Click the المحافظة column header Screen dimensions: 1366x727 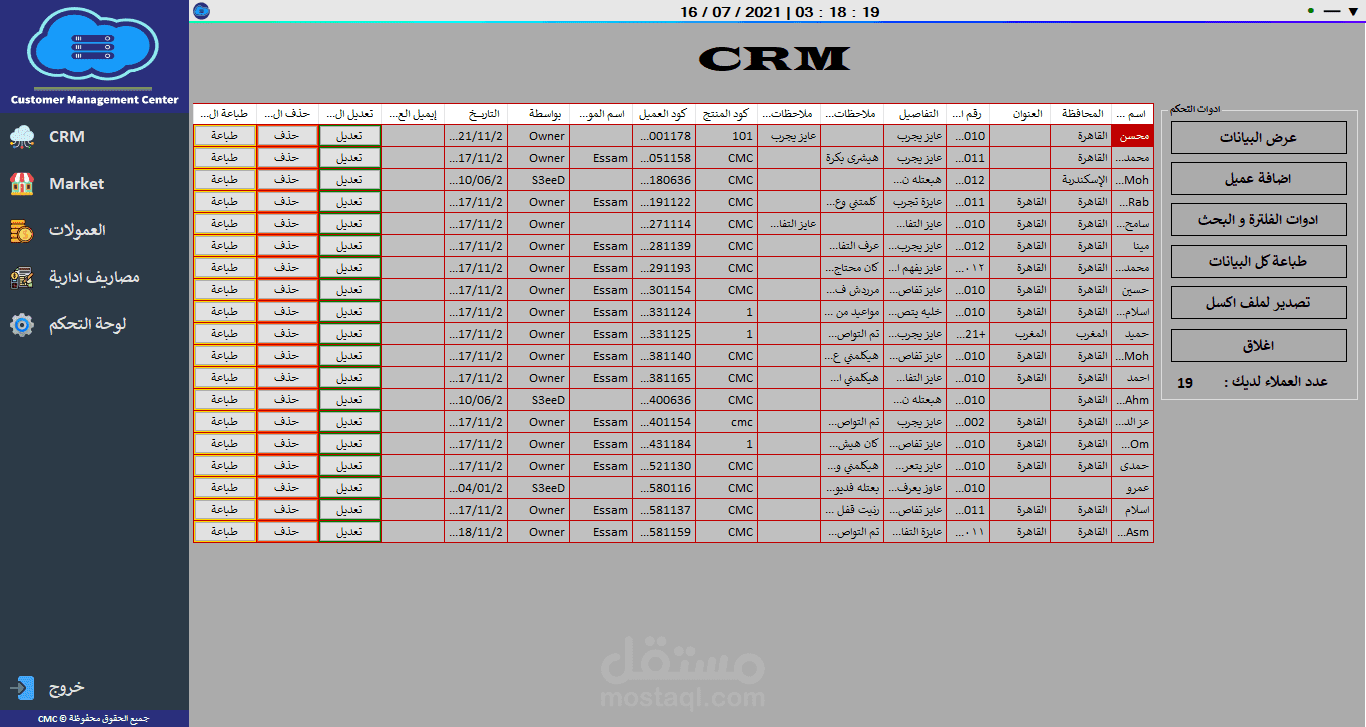click(x=1081, y=114)
